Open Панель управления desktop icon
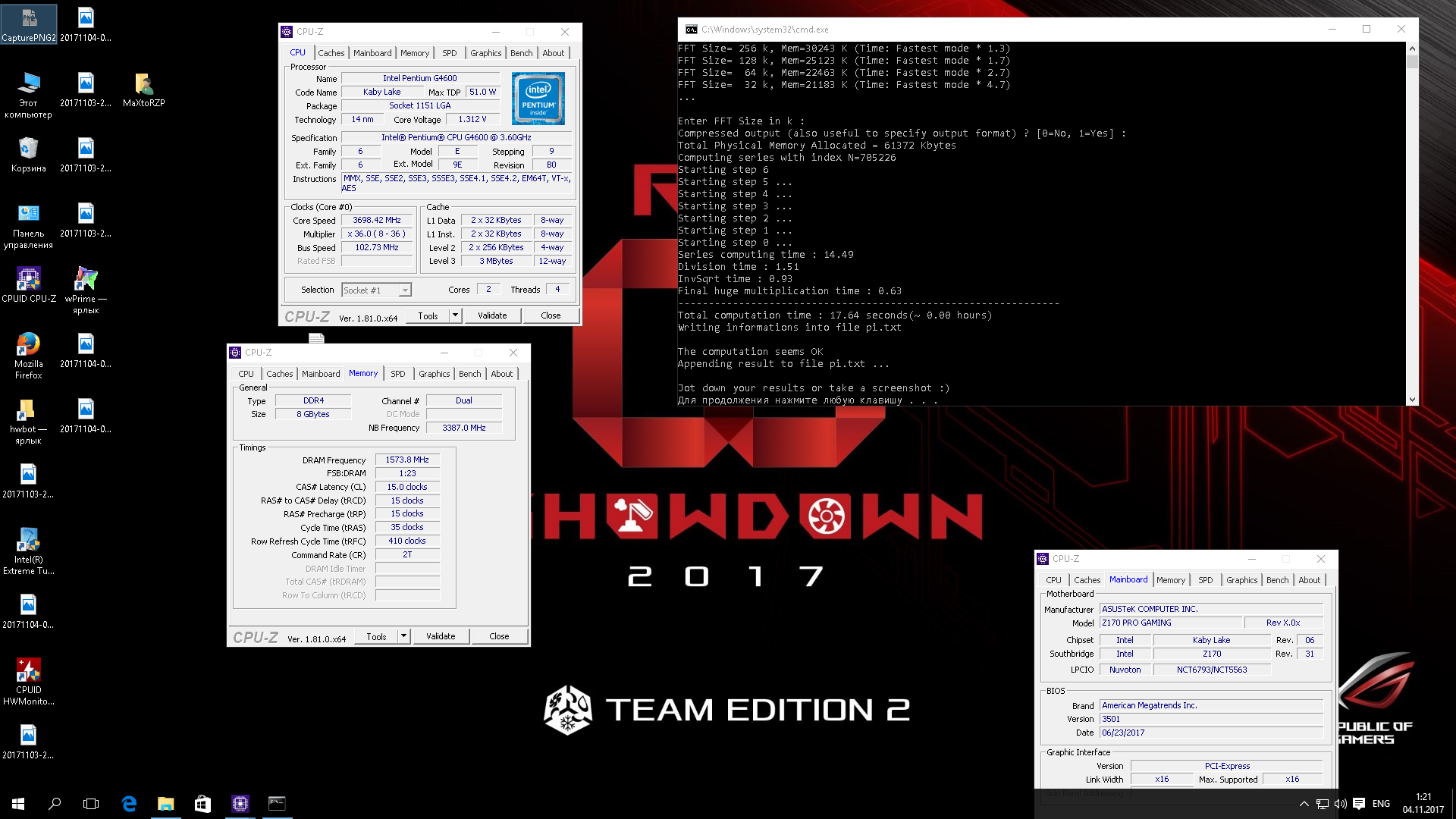Image resolution: width=1456 pixels, height=819 pixels. [28, 225]
